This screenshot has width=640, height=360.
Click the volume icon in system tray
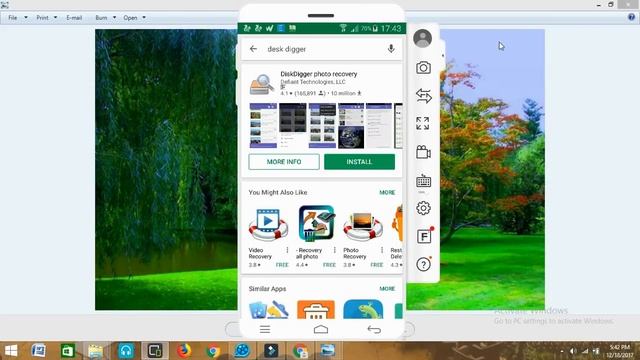coord(573,351)
